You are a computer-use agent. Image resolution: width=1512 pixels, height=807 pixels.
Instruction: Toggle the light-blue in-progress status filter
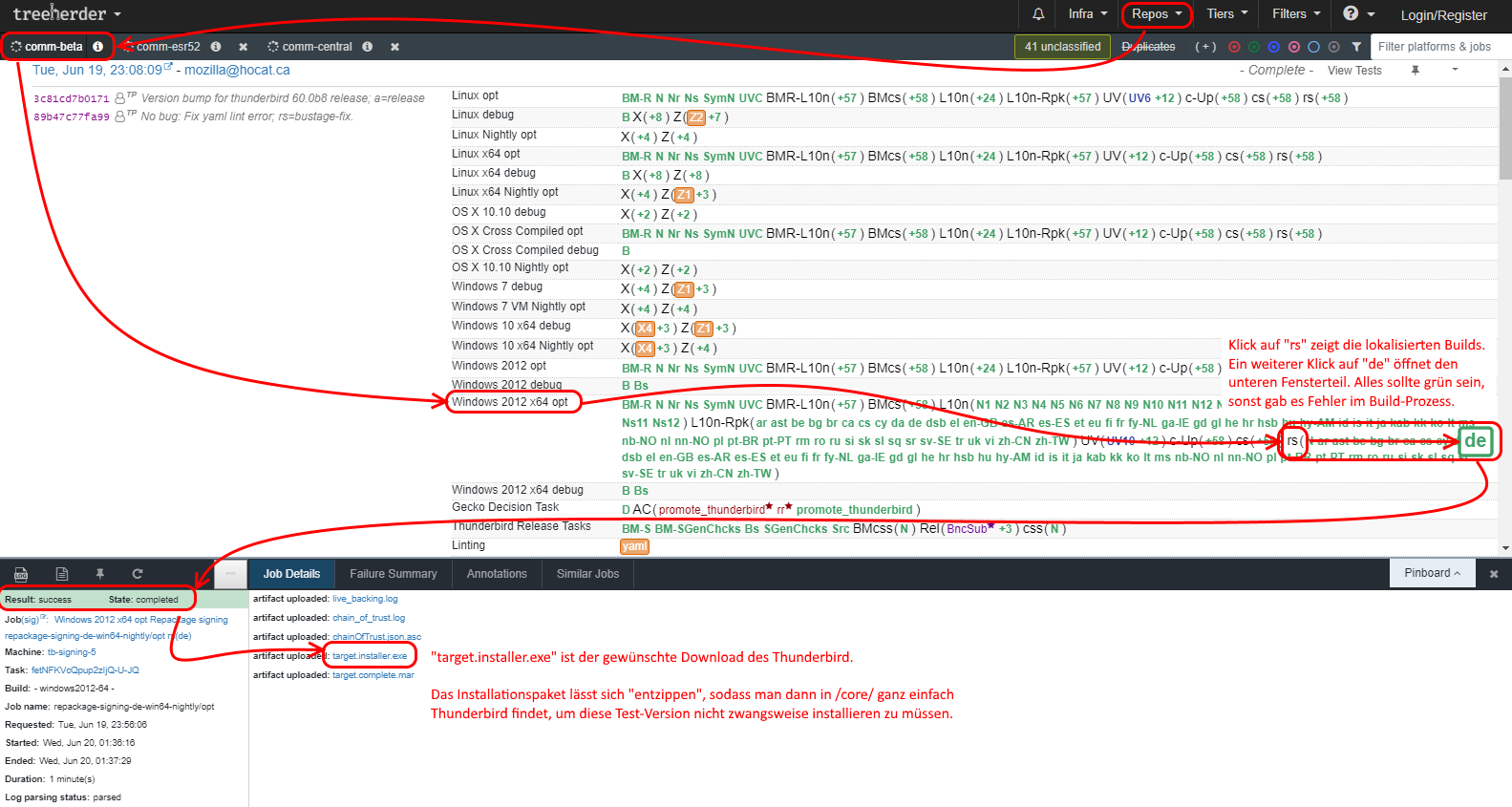[x=1314, y=47]
